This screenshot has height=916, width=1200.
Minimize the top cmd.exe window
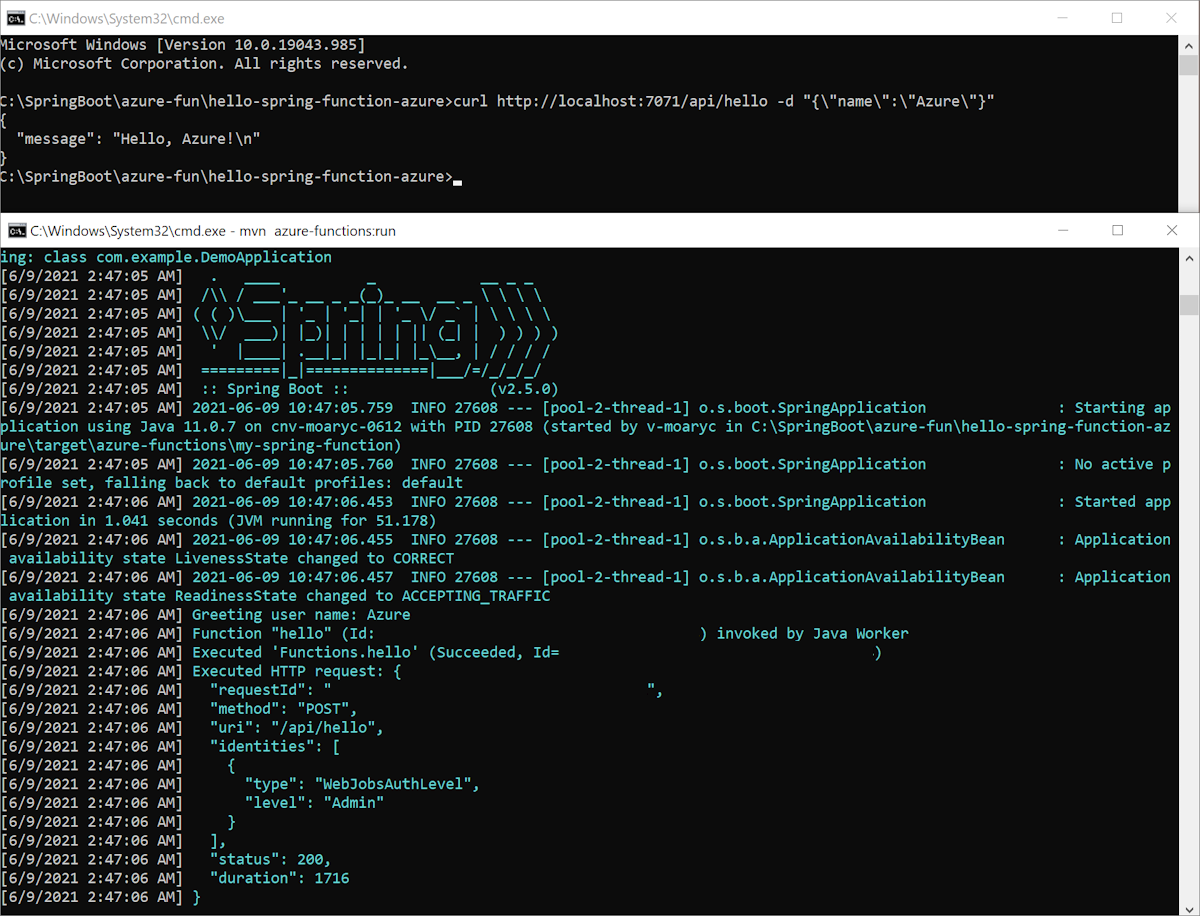tap(1063, 18)
